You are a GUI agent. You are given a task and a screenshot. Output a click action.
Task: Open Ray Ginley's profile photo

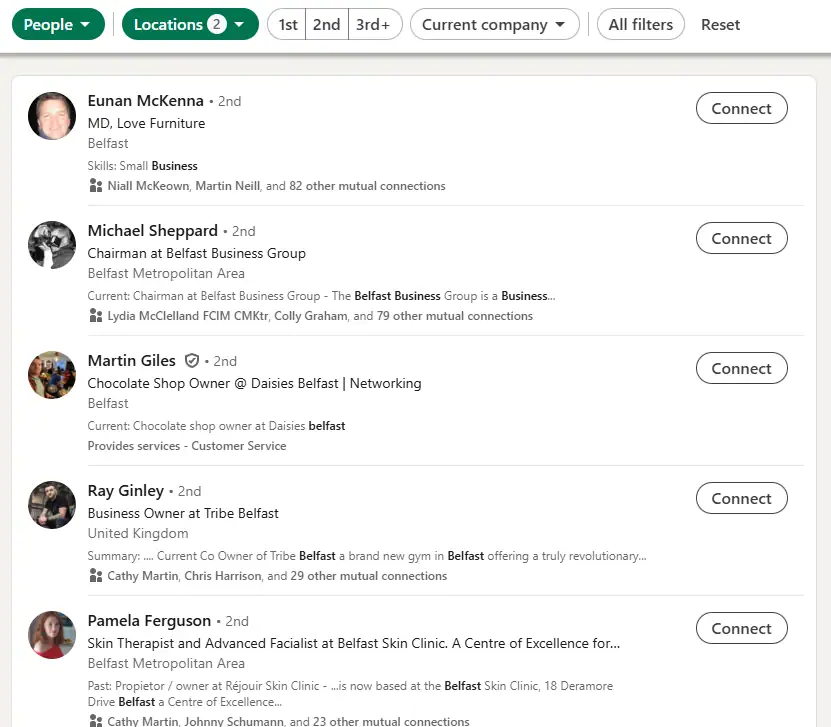point(52,505)
